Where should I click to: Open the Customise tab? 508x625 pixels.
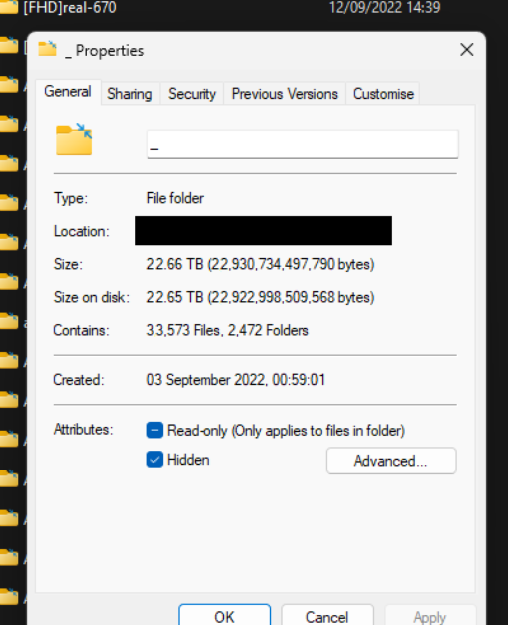(x=383, y=94)
